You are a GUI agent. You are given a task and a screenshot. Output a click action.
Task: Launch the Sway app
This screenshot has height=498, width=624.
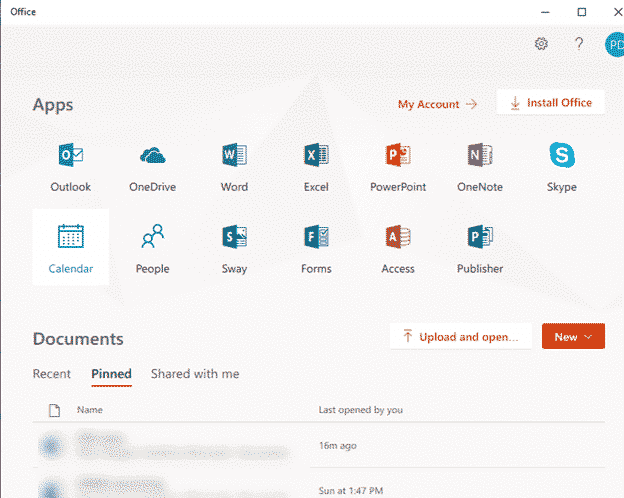coord(234,248)
